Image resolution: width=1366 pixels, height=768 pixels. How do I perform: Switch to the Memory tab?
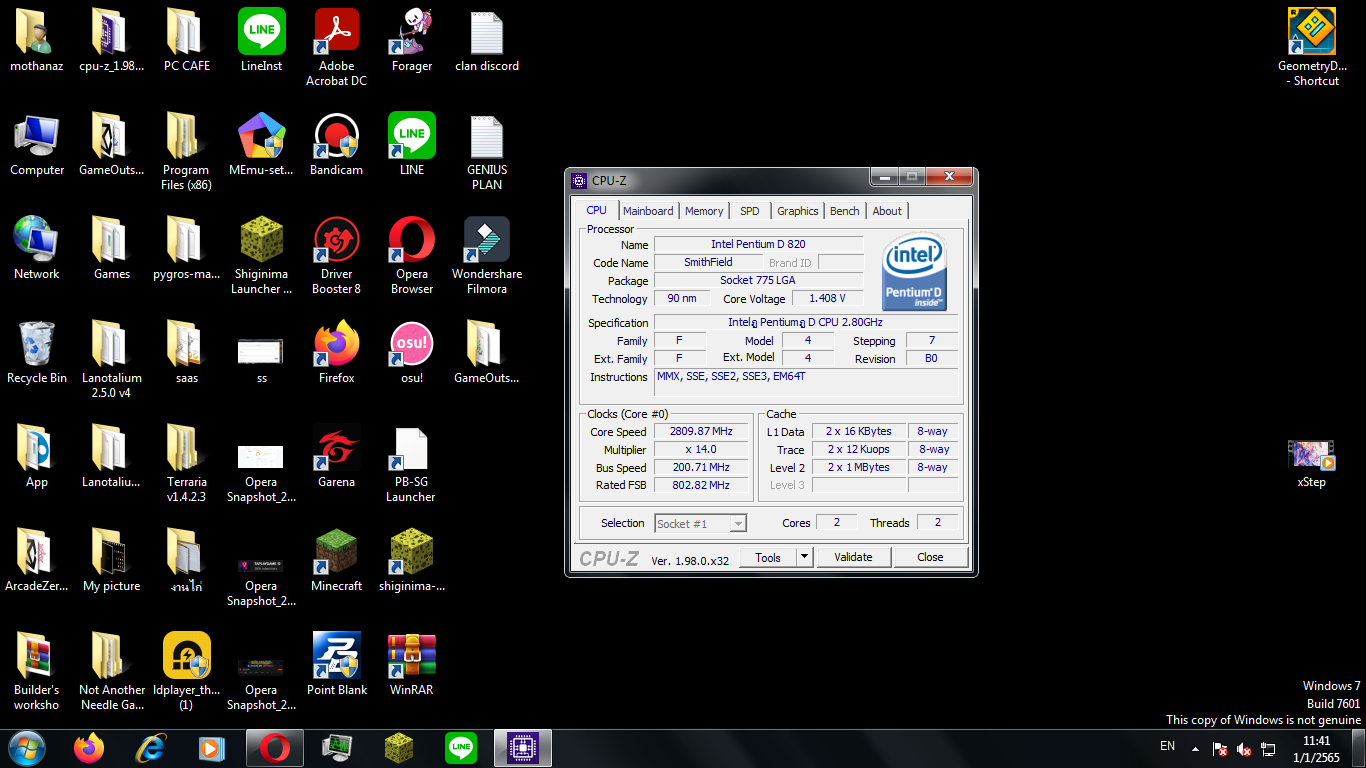click(704, 211)
